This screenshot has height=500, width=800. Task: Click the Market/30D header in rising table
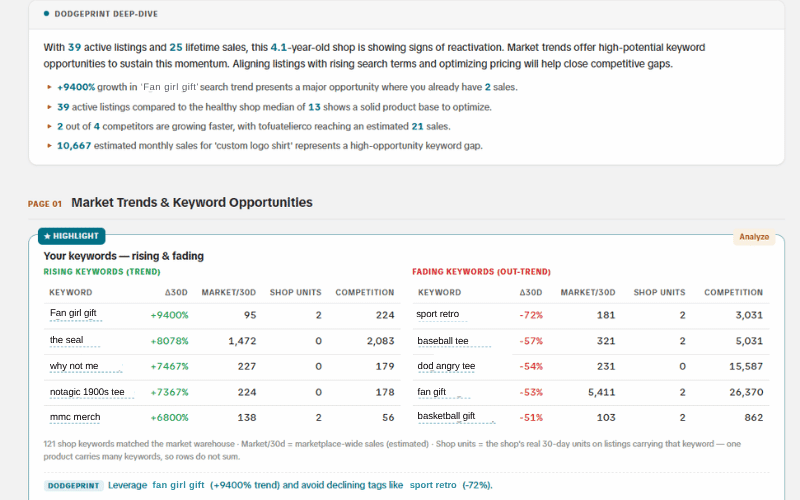coord(229,292)
